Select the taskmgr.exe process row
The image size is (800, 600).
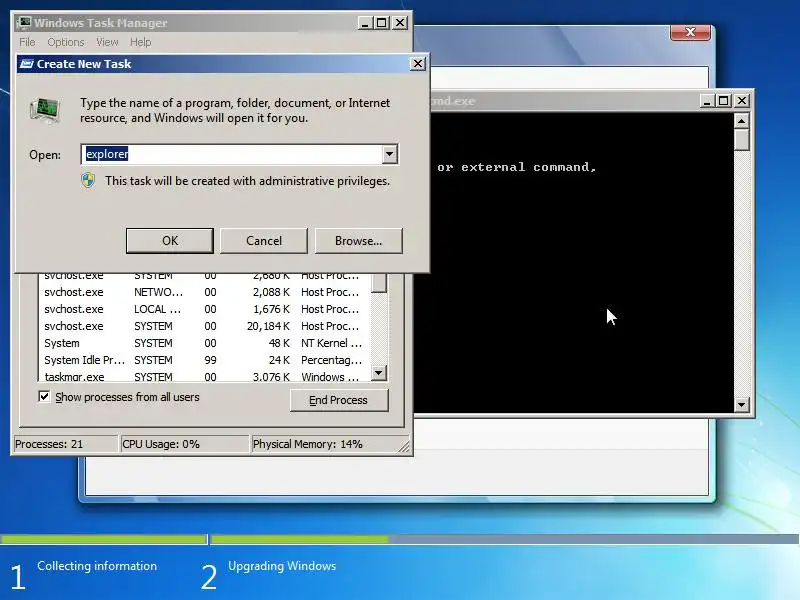[204, 376]
